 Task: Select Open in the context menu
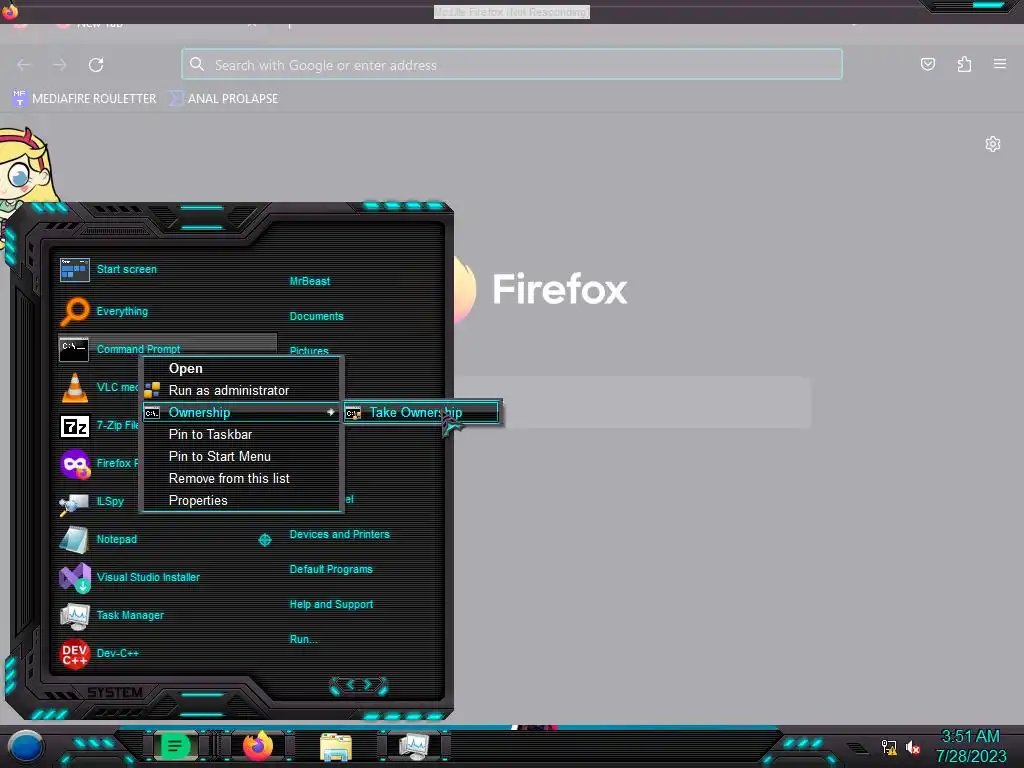pos(185,368)
